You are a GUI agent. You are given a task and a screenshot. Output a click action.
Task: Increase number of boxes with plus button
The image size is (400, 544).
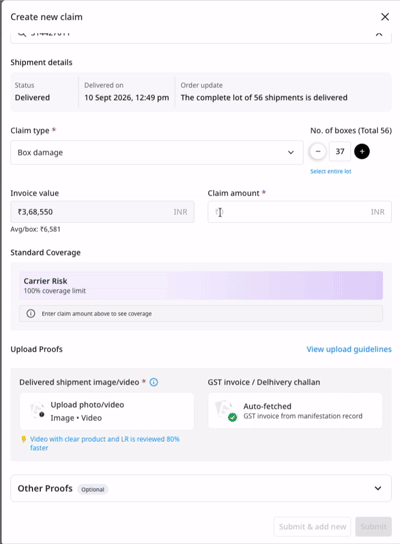tap(361, 151)
